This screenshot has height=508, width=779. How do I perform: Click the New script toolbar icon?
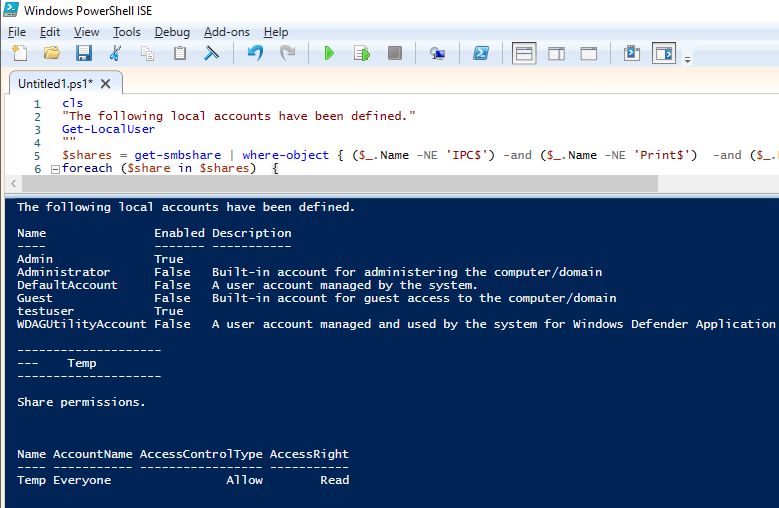[20, 53]
